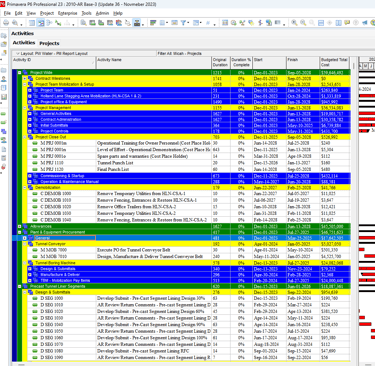The width and height of the screenshot is (375, 366).
Task: Select activity D SEG 1000
Action: [188, 298]
